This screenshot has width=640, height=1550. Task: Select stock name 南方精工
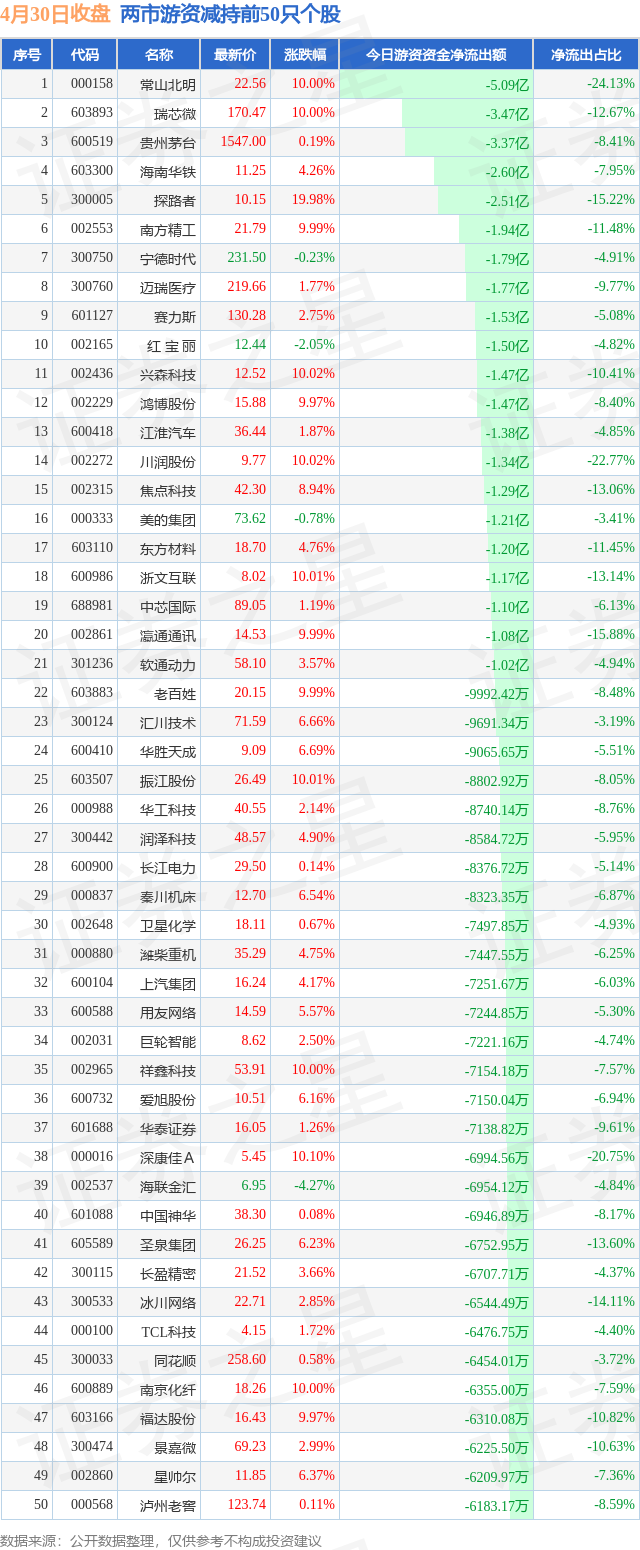(x=169, y=229)
